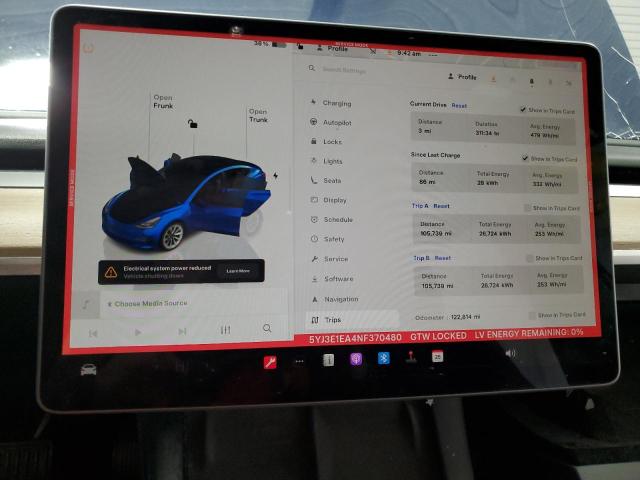Tap Open Trunk on the car view

258,116
